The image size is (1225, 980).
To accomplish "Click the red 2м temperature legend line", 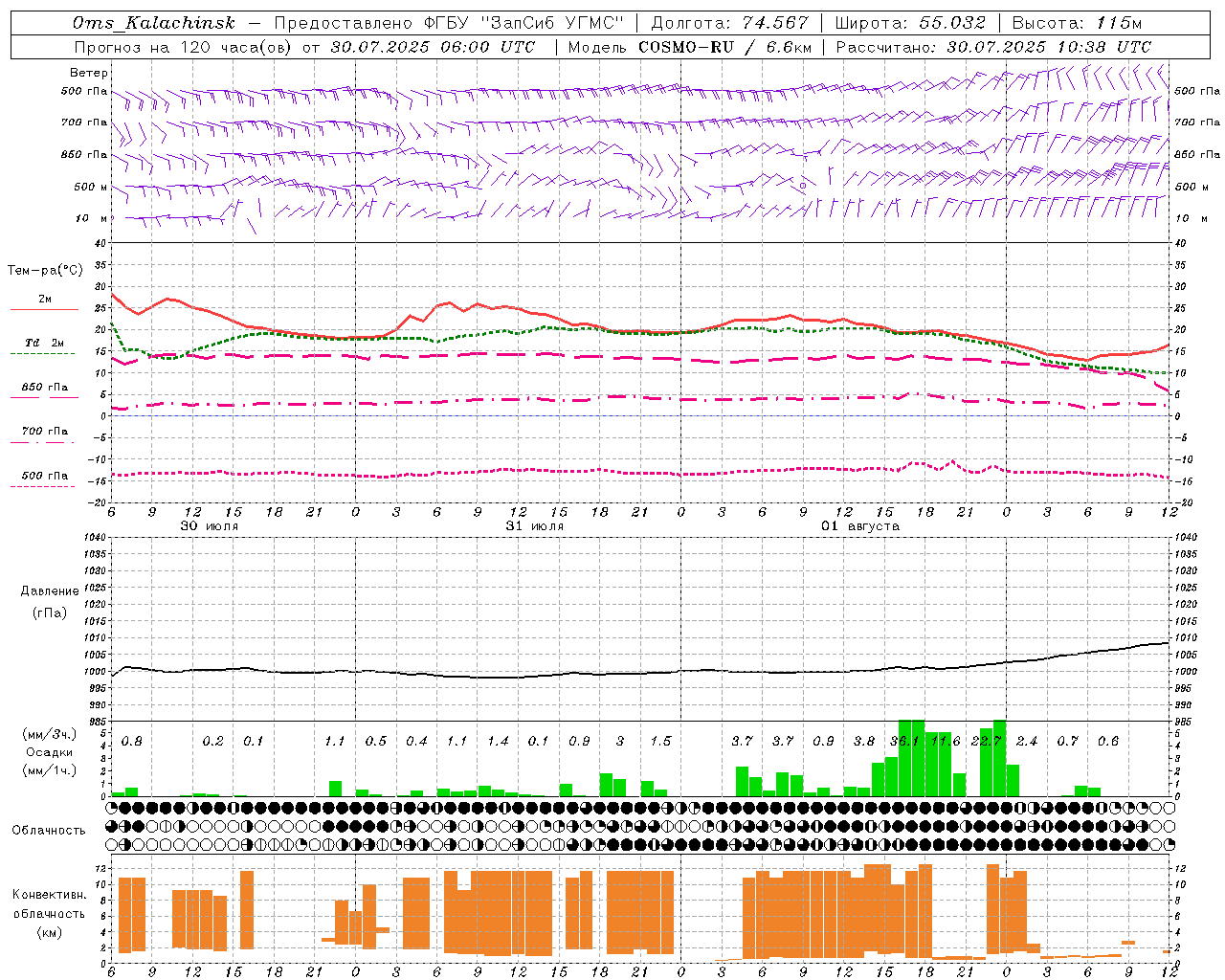I will point(44,309).
